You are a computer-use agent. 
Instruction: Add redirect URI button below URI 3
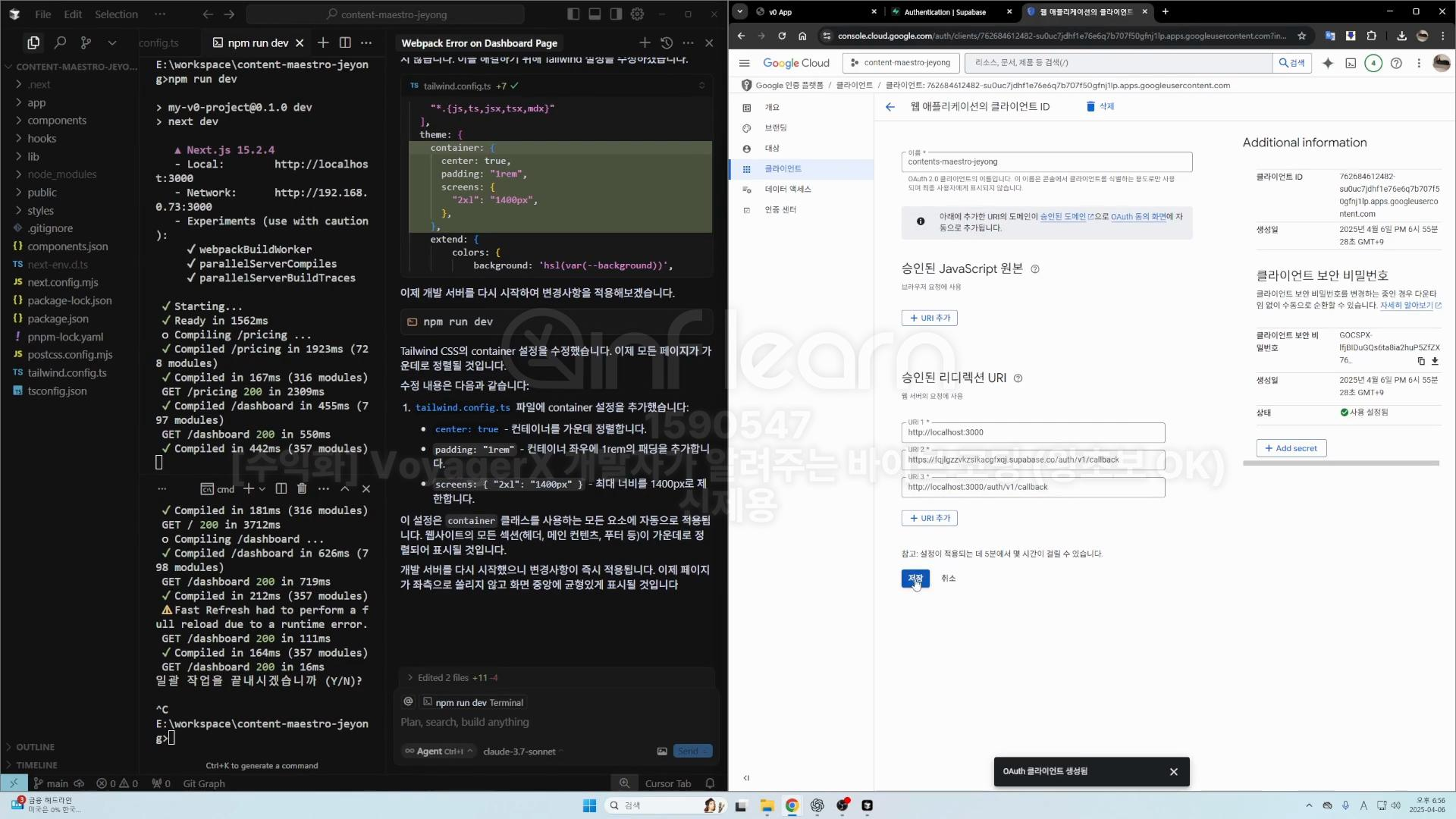coord(929,519)
